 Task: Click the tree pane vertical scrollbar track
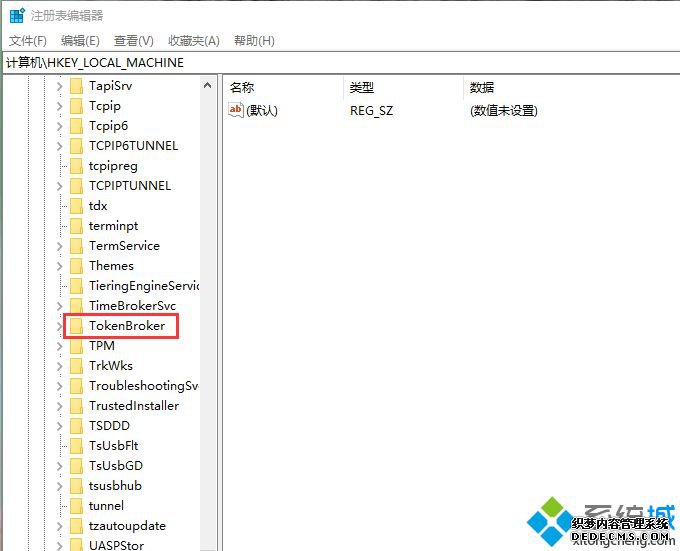(208, 322)
